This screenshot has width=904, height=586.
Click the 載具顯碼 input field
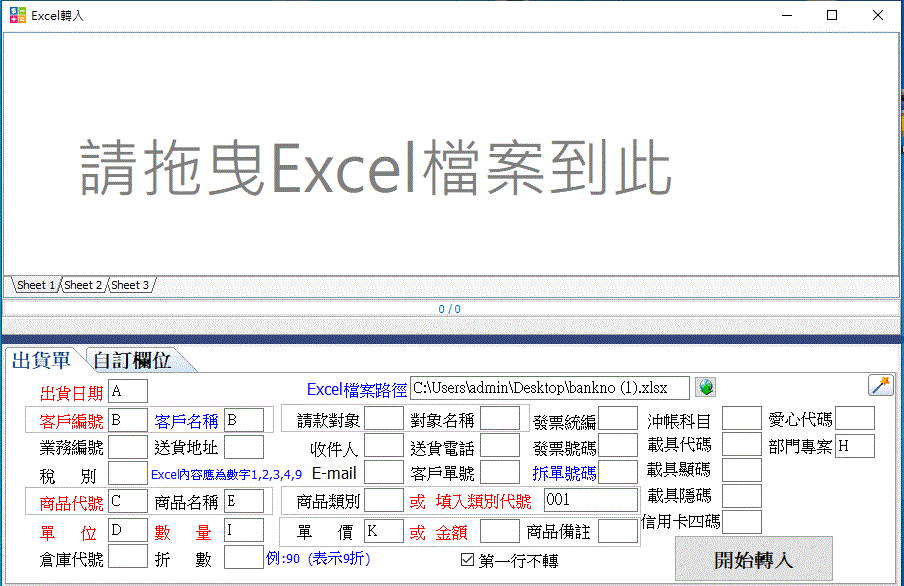742,471
